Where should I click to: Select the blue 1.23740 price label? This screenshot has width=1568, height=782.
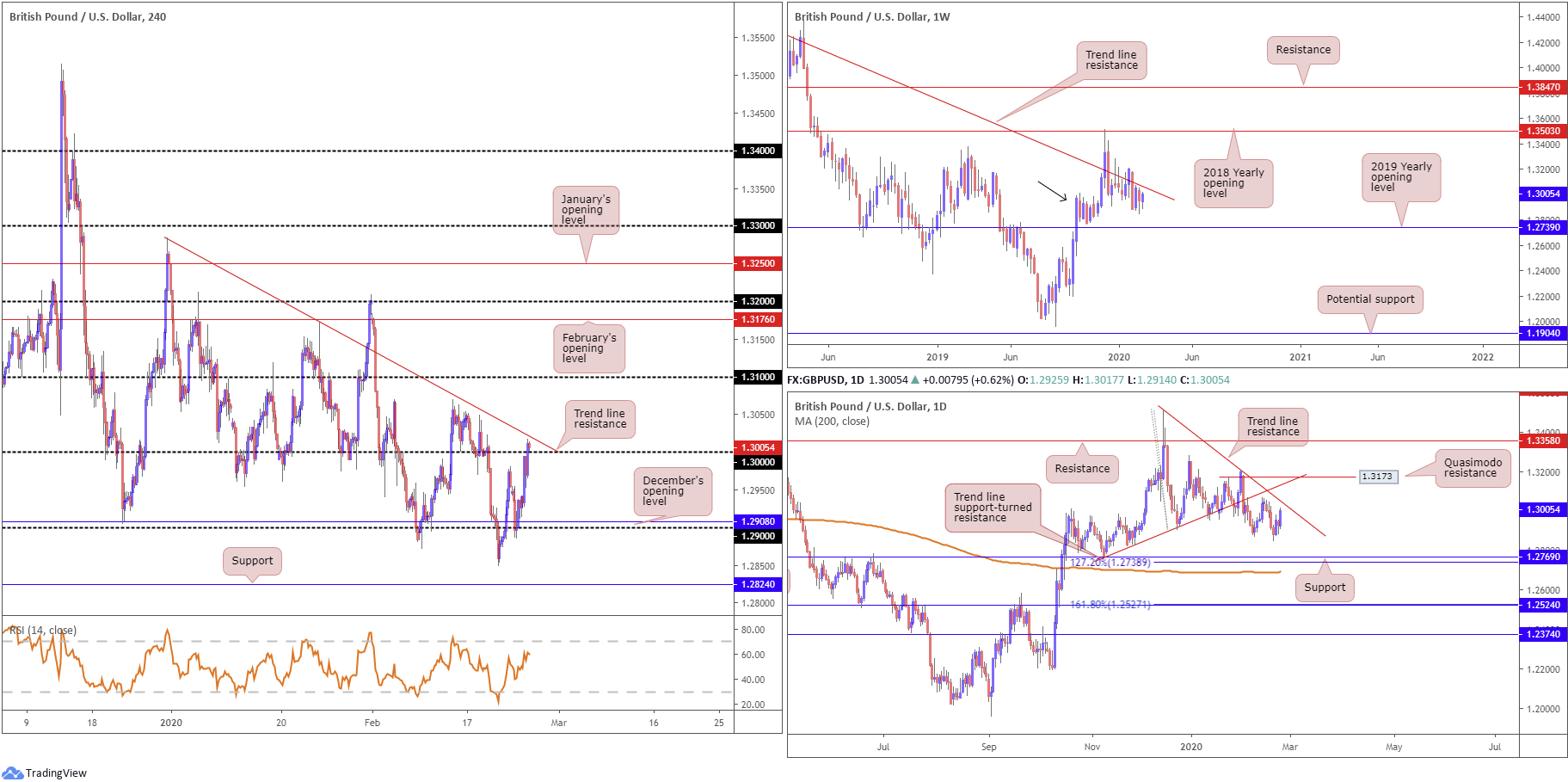click(1543, 634)
